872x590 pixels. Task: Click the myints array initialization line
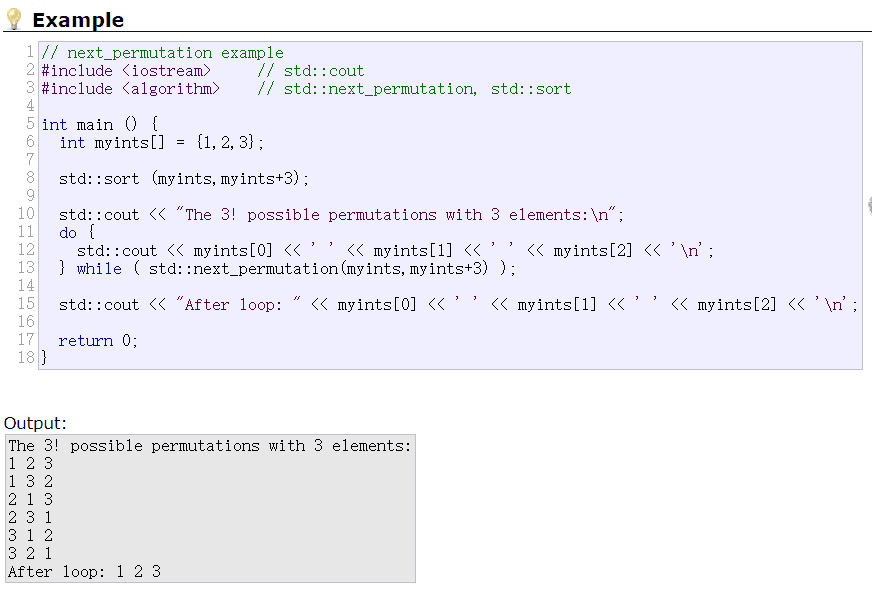tap(162, 143)
